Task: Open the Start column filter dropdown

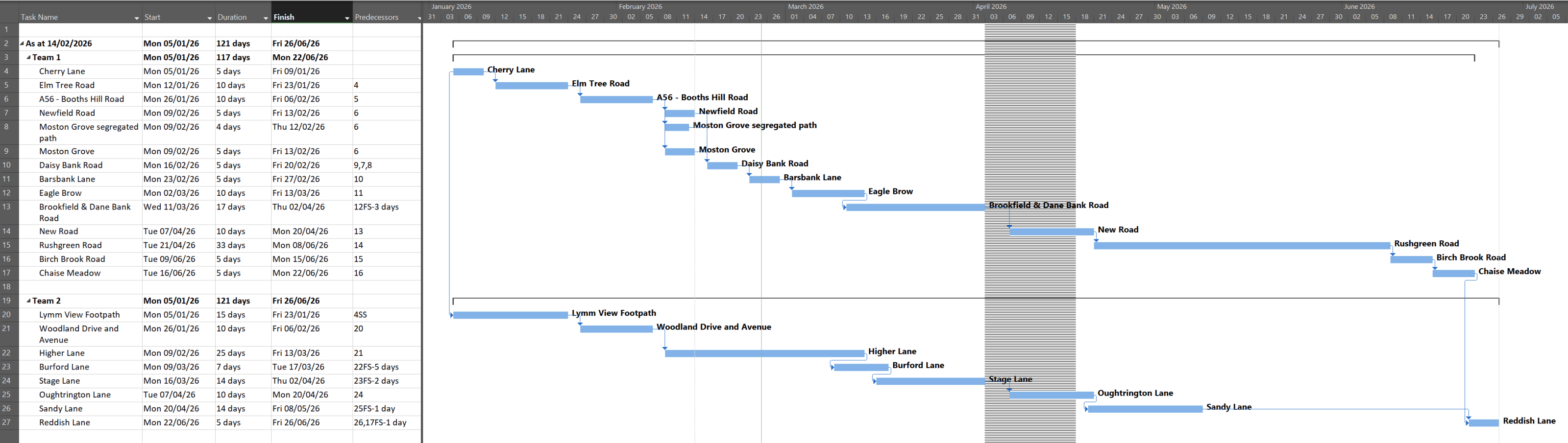Action: tap(209, 17)
